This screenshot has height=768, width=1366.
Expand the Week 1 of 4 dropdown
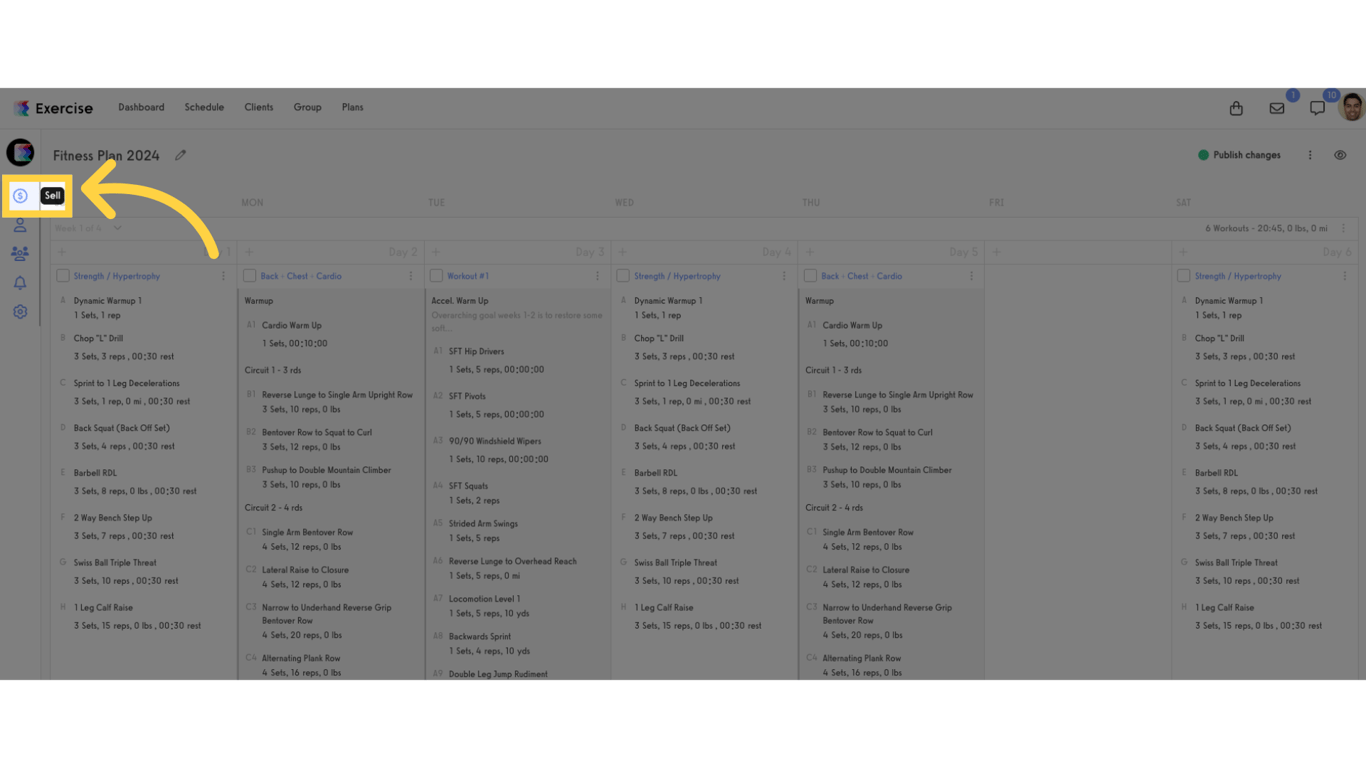tap(117, 228)
